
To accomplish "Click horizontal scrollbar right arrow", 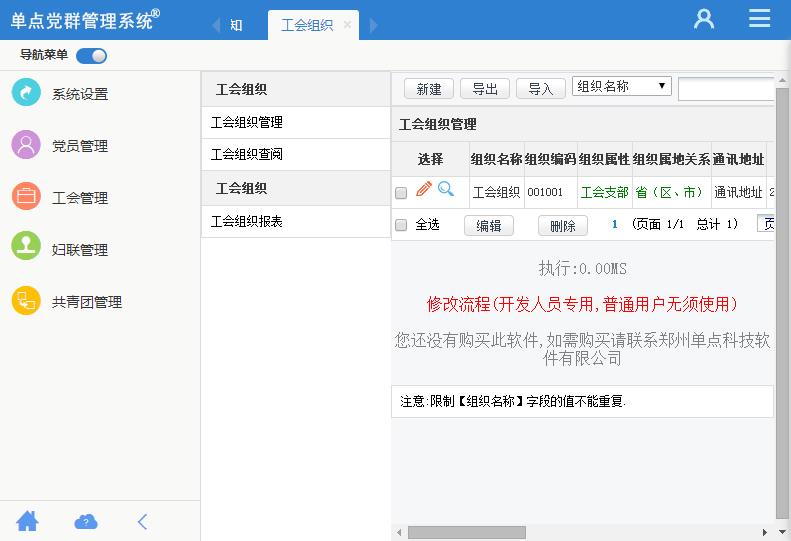I will tap(765, 532).
